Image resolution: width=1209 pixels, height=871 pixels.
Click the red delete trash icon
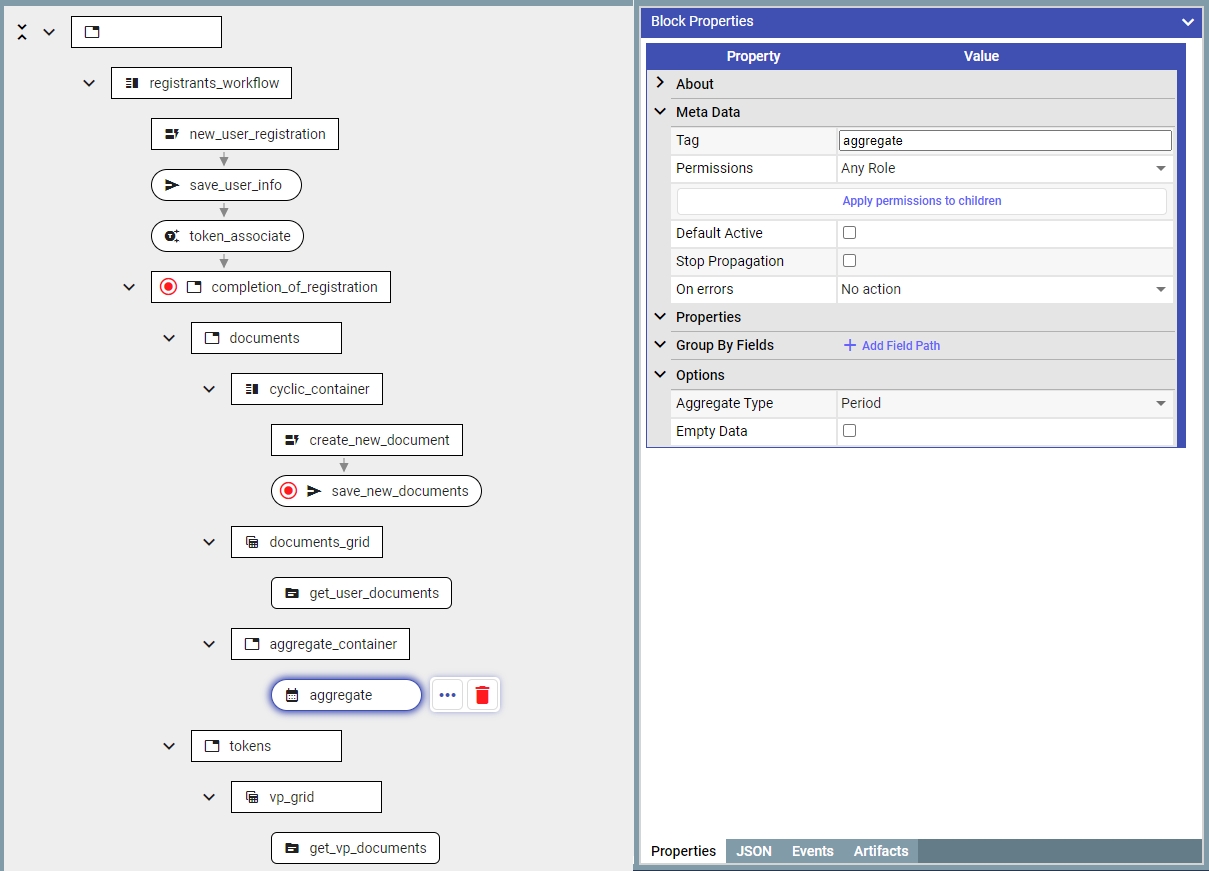point(483,695)
